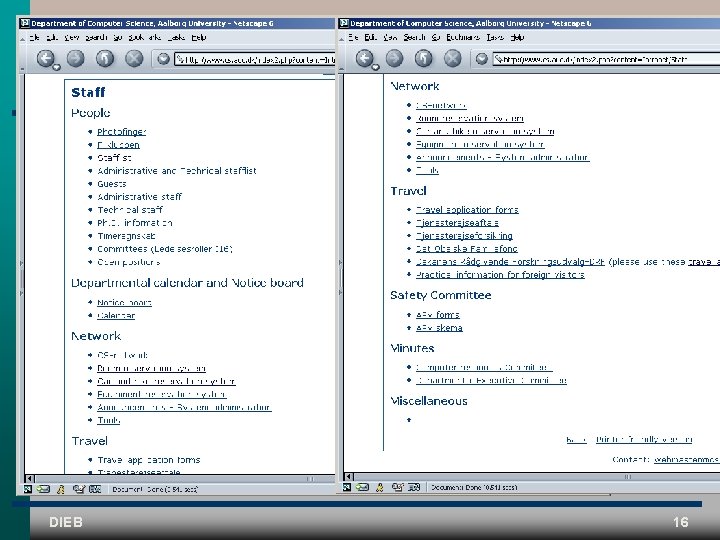Open Composer icon in the left status bar

[79, 489]
